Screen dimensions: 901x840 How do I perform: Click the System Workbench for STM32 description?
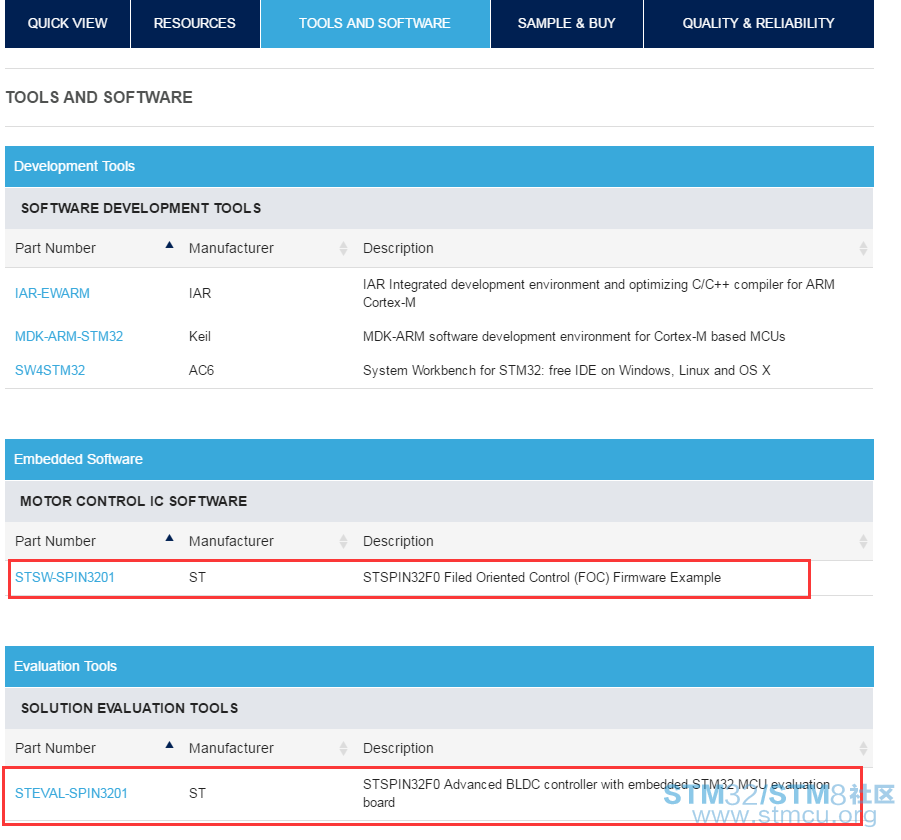coord(567,371)
